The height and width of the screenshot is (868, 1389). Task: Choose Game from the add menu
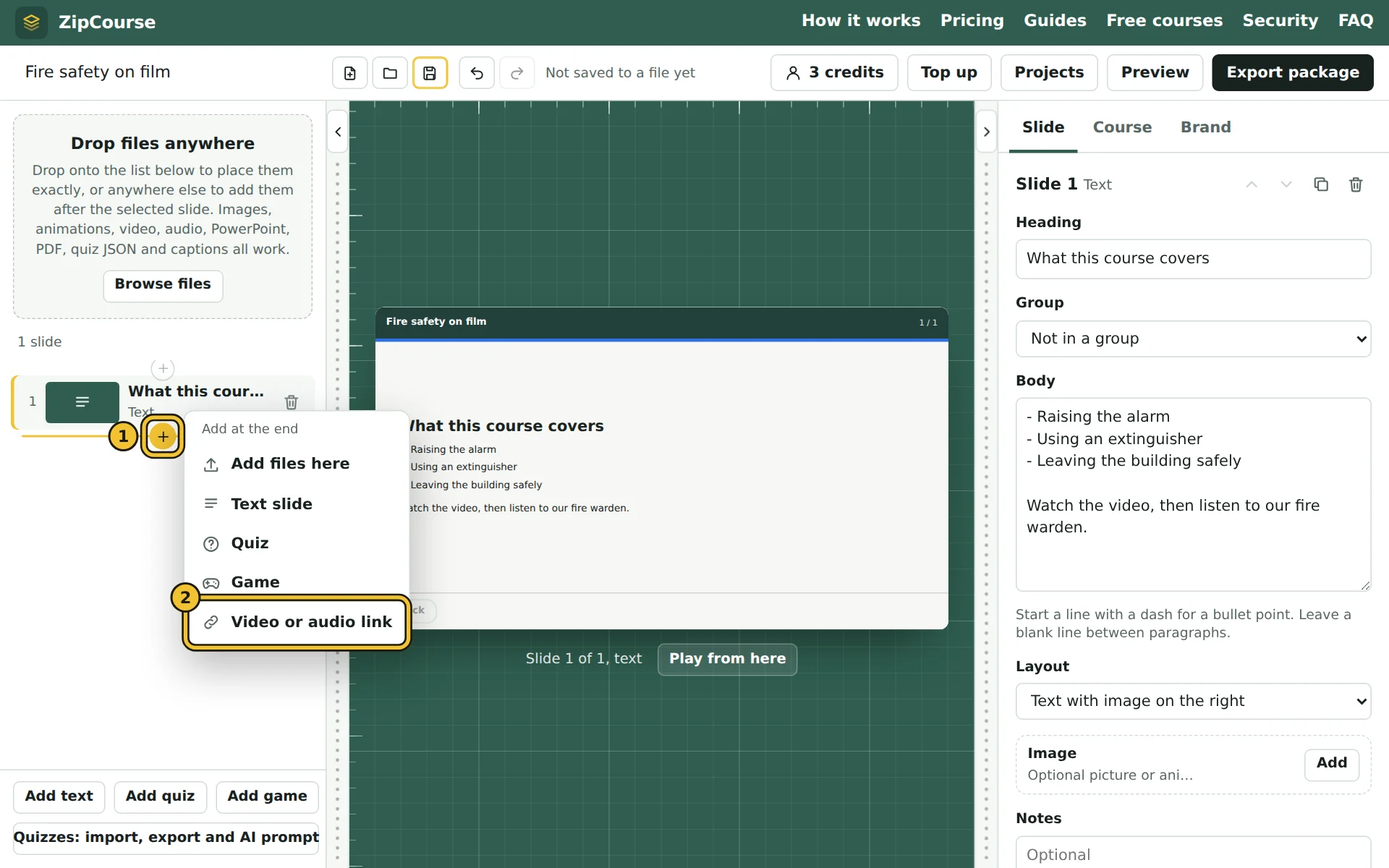point(297,582)
